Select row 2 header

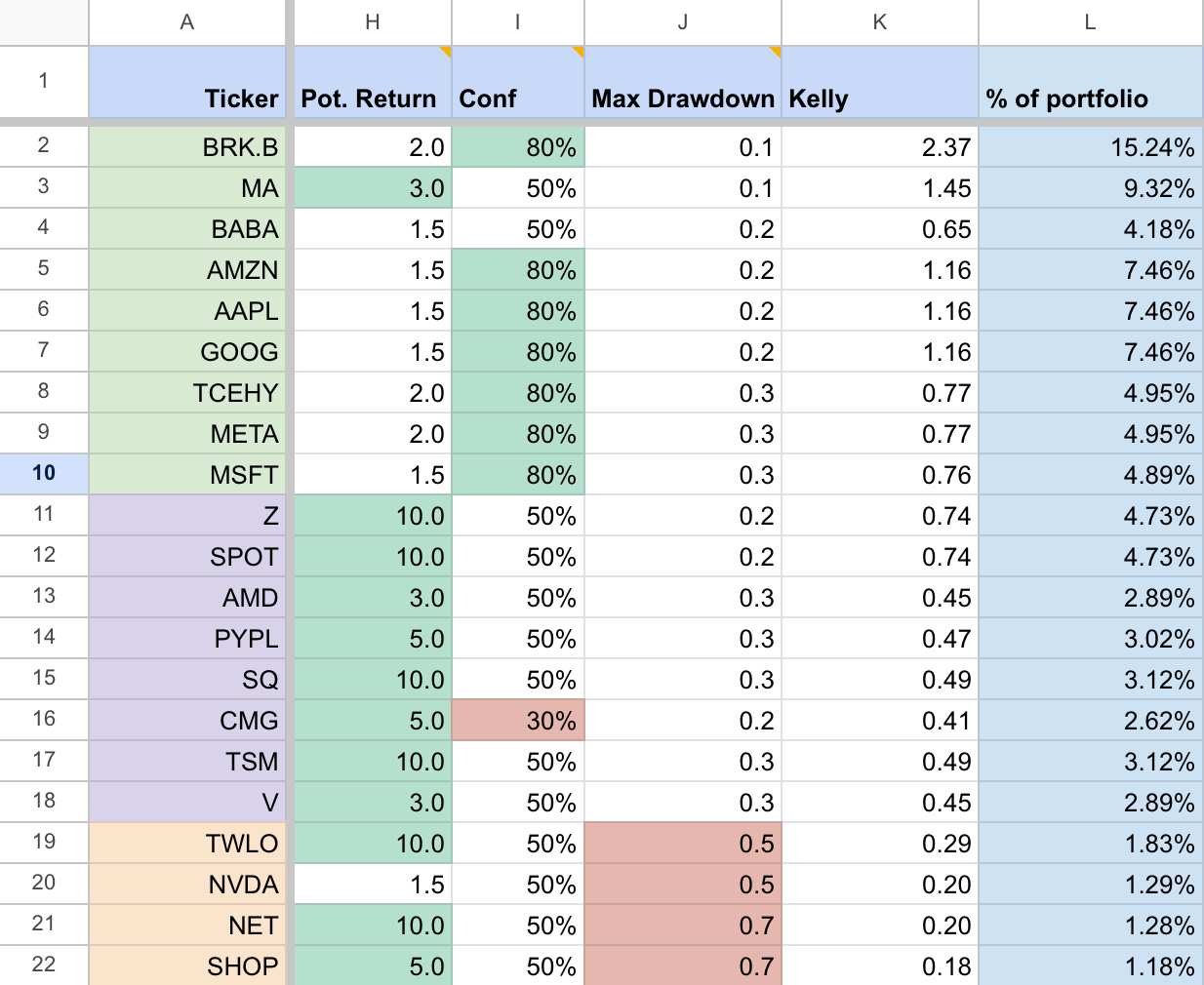44,146
